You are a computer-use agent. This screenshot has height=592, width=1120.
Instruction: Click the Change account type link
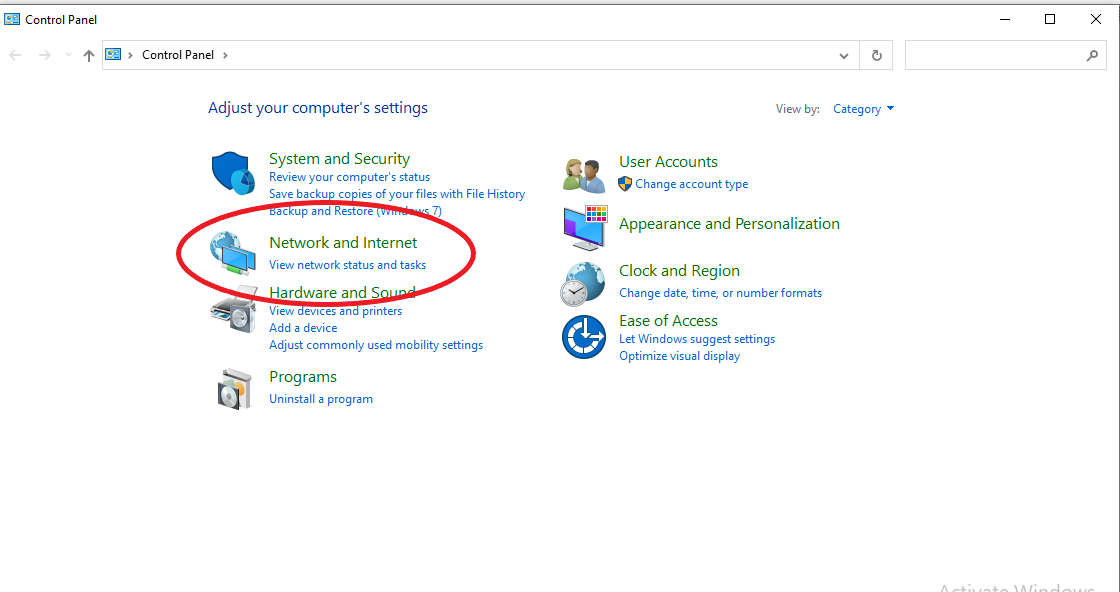[691, 184]
